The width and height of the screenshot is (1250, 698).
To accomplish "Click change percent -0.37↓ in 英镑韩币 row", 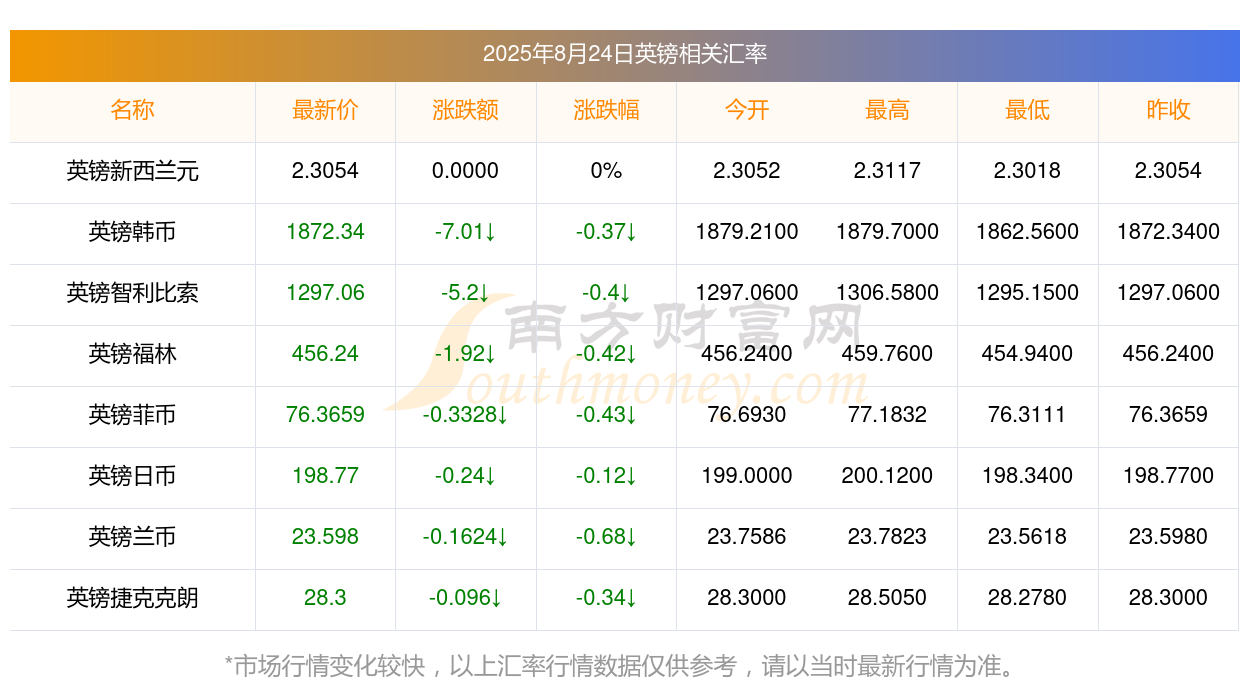I will (606, 232).
